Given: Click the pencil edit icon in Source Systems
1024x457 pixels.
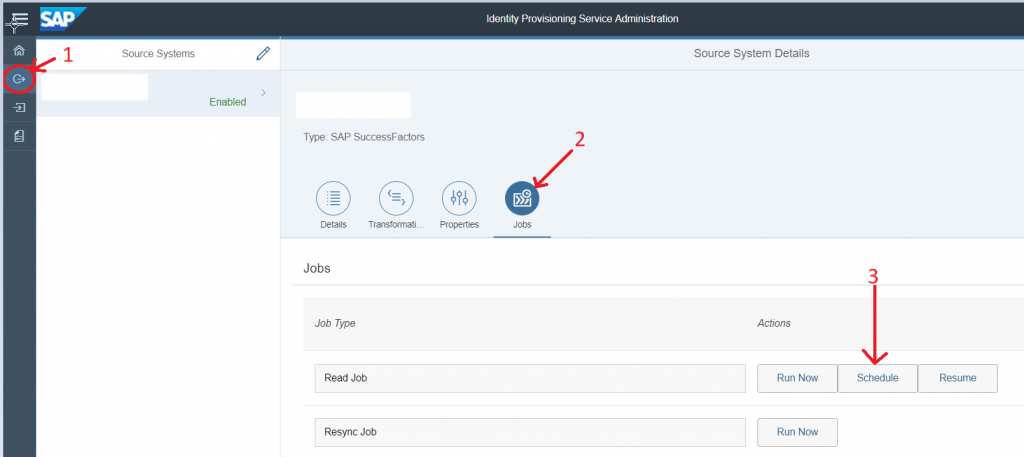Looking at the screenshot, I should click(x=263, y=54).
